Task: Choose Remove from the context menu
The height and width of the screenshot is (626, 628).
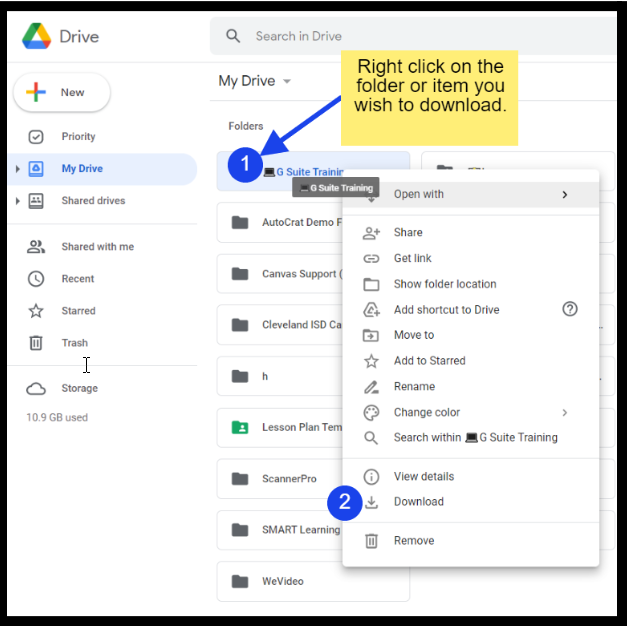Action: point(413,541)
